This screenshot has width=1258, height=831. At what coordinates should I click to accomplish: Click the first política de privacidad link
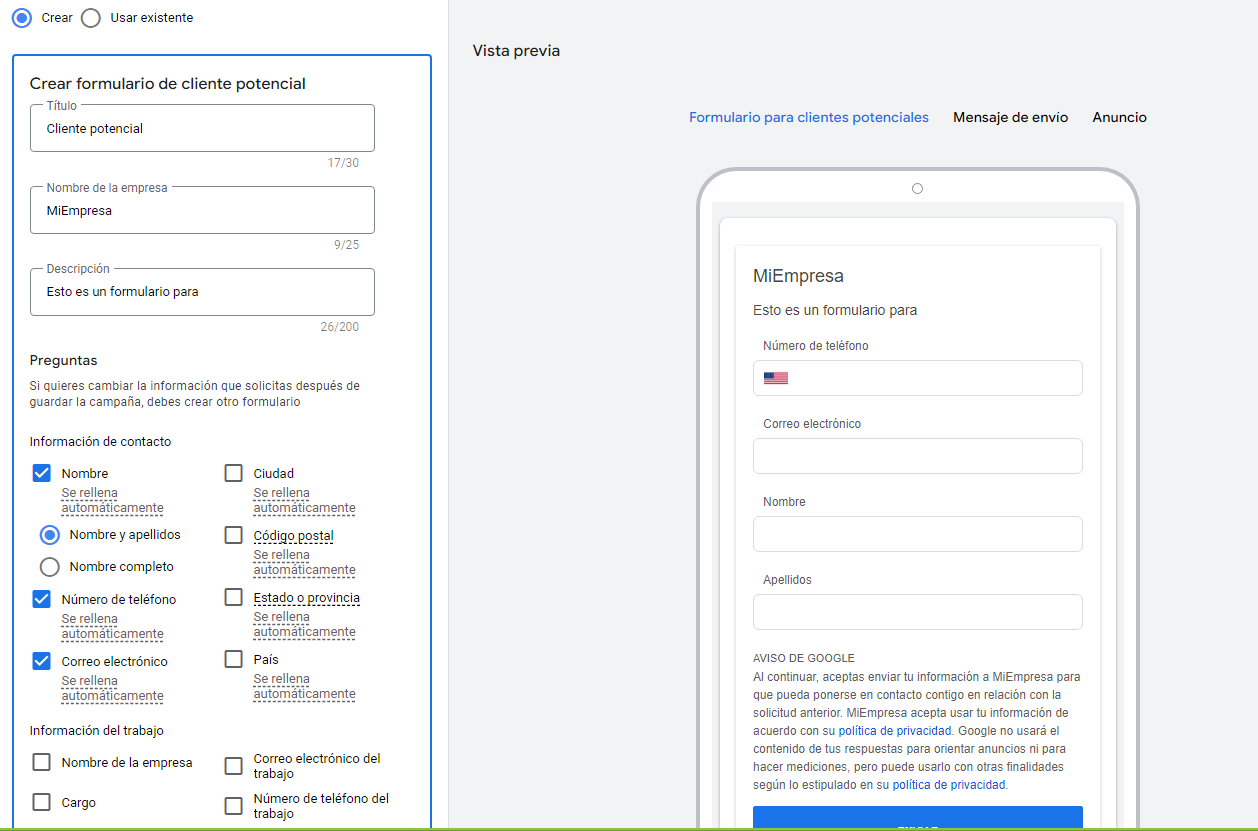click(x=895, y=731)
